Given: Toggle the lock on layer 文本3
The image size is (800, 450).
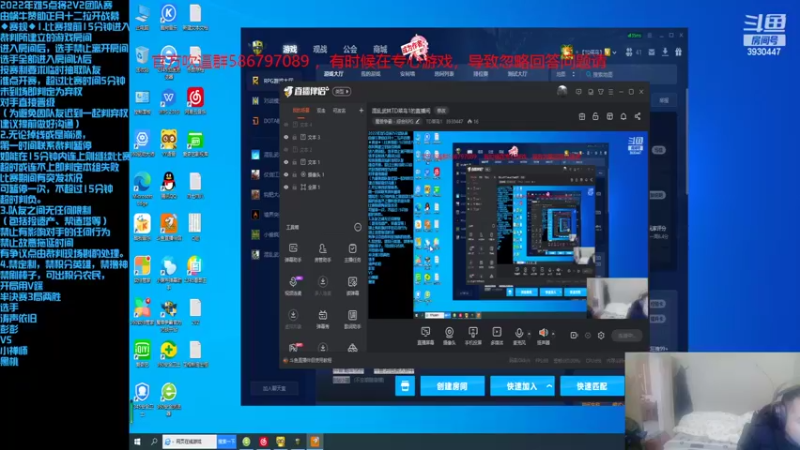Looking at the screenshot, I should pyautogui.click(x=294, y=137).
